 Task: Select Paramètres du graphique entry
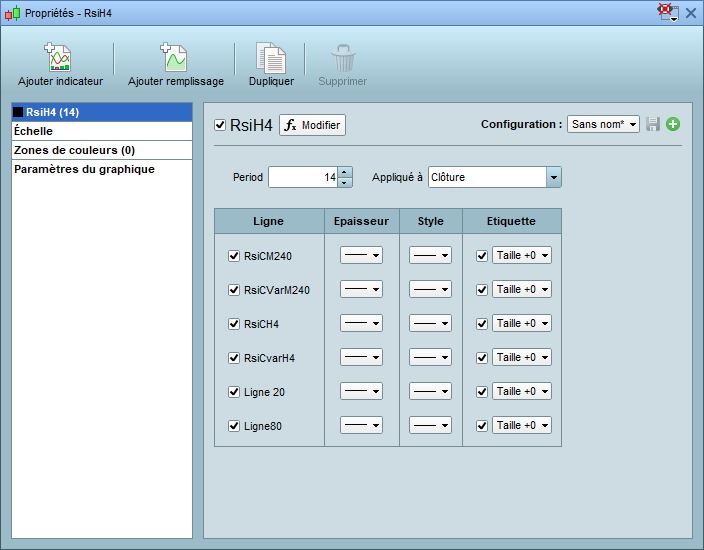coord(102,169)
